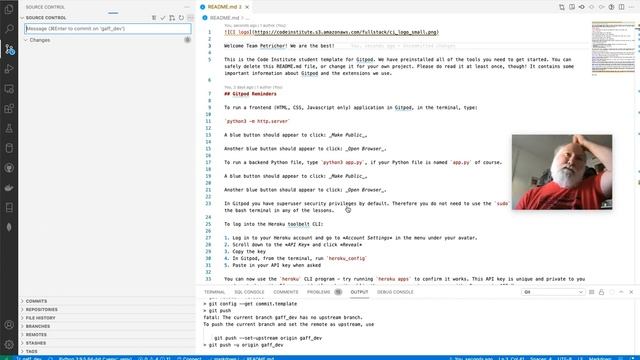640x360 pixels.
Task: Open Markdown preview to the side icon
Action: [x=572, y=7]
